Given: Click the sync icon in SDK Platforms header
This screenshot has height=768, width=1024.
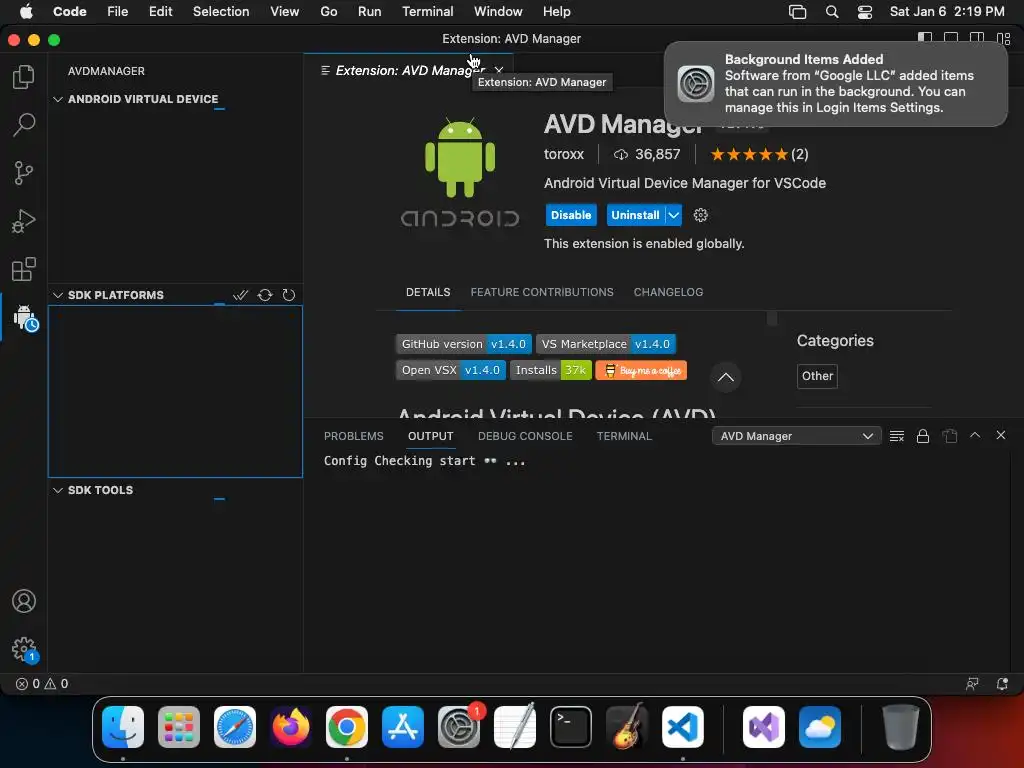Looking at the screenshot, I should coord(264,295).
